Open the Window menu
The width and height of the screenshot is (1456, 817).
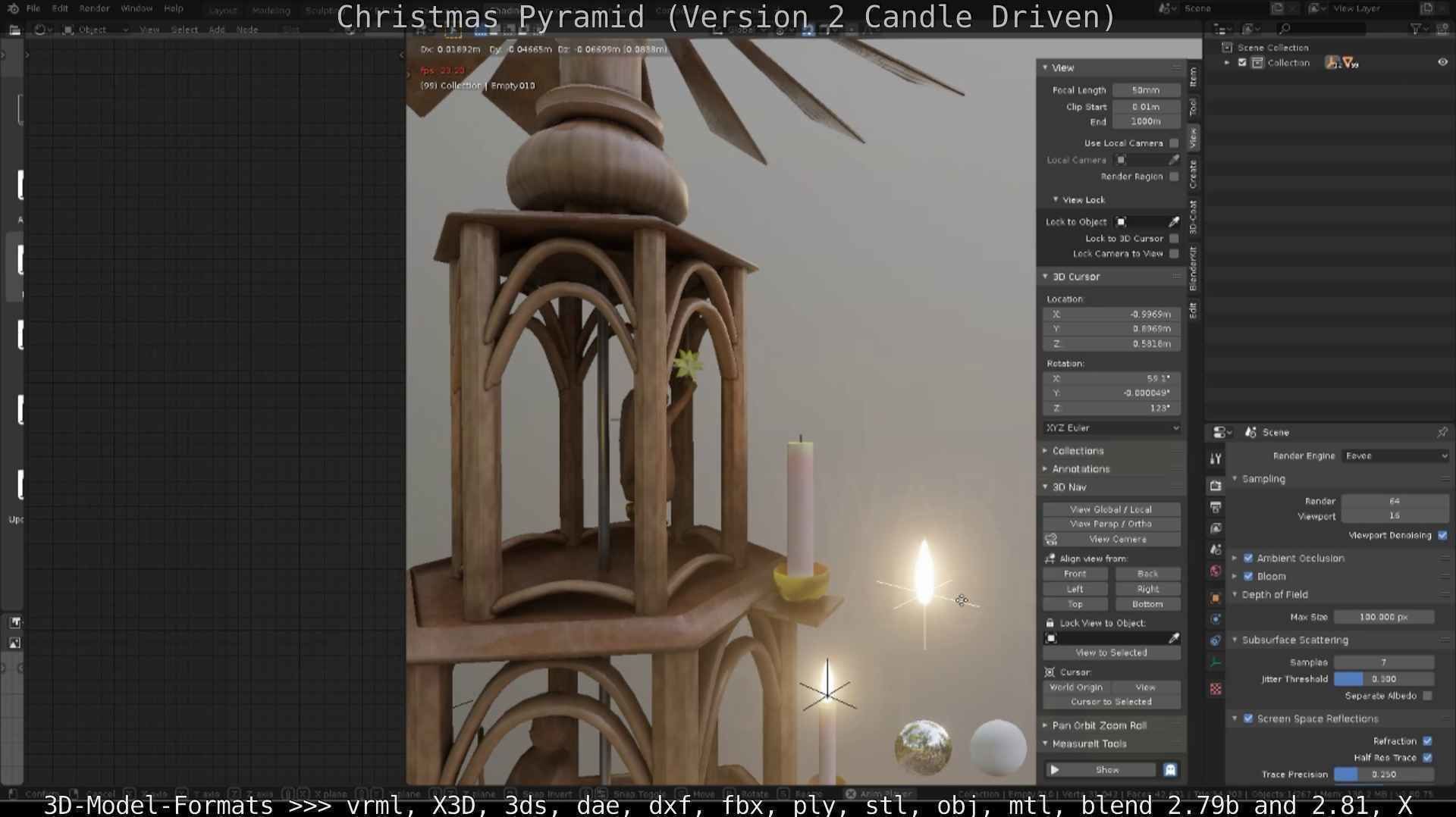click(136, 8)
